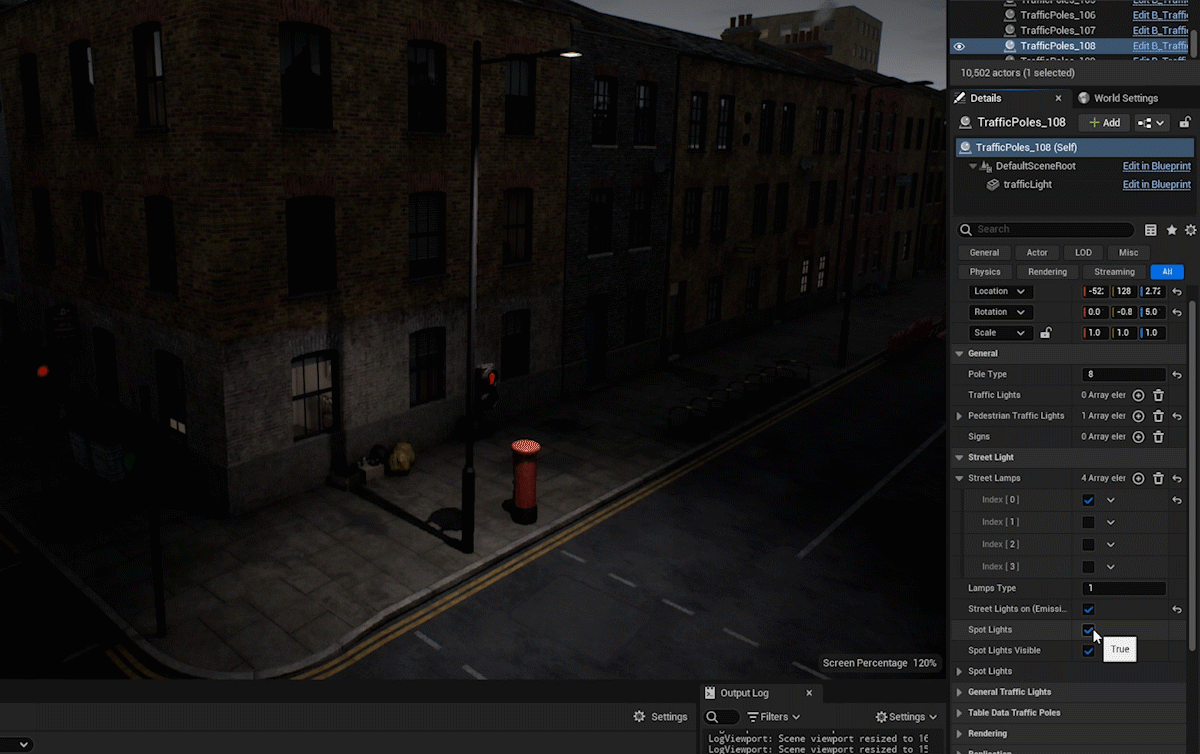This screenshot has width=1200, height=754.
Task: Toggle Street Lights on (Emissive) checkbox
Action: click(1088, 609)
